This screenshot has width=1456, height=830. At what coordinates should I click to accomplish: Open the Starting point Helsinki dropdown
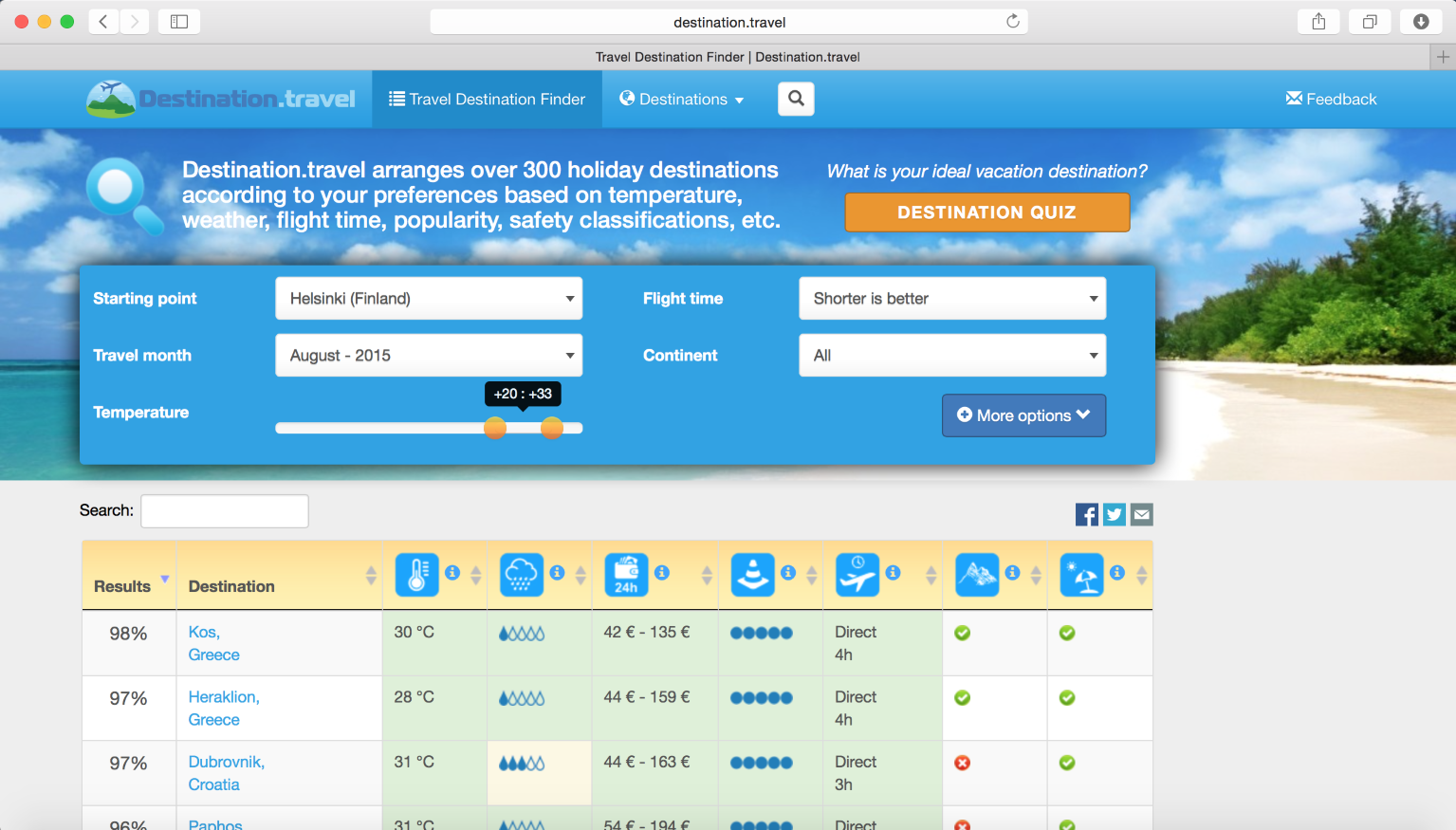point(429,299)
